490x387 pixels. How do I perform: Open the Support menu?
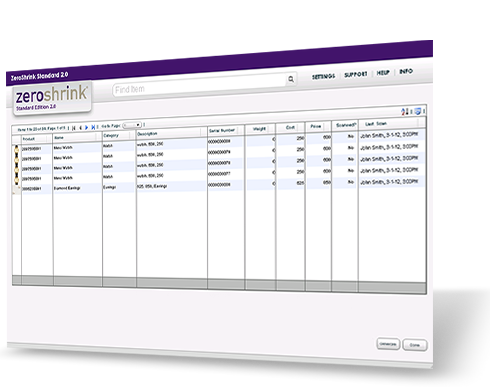point(356,74)
